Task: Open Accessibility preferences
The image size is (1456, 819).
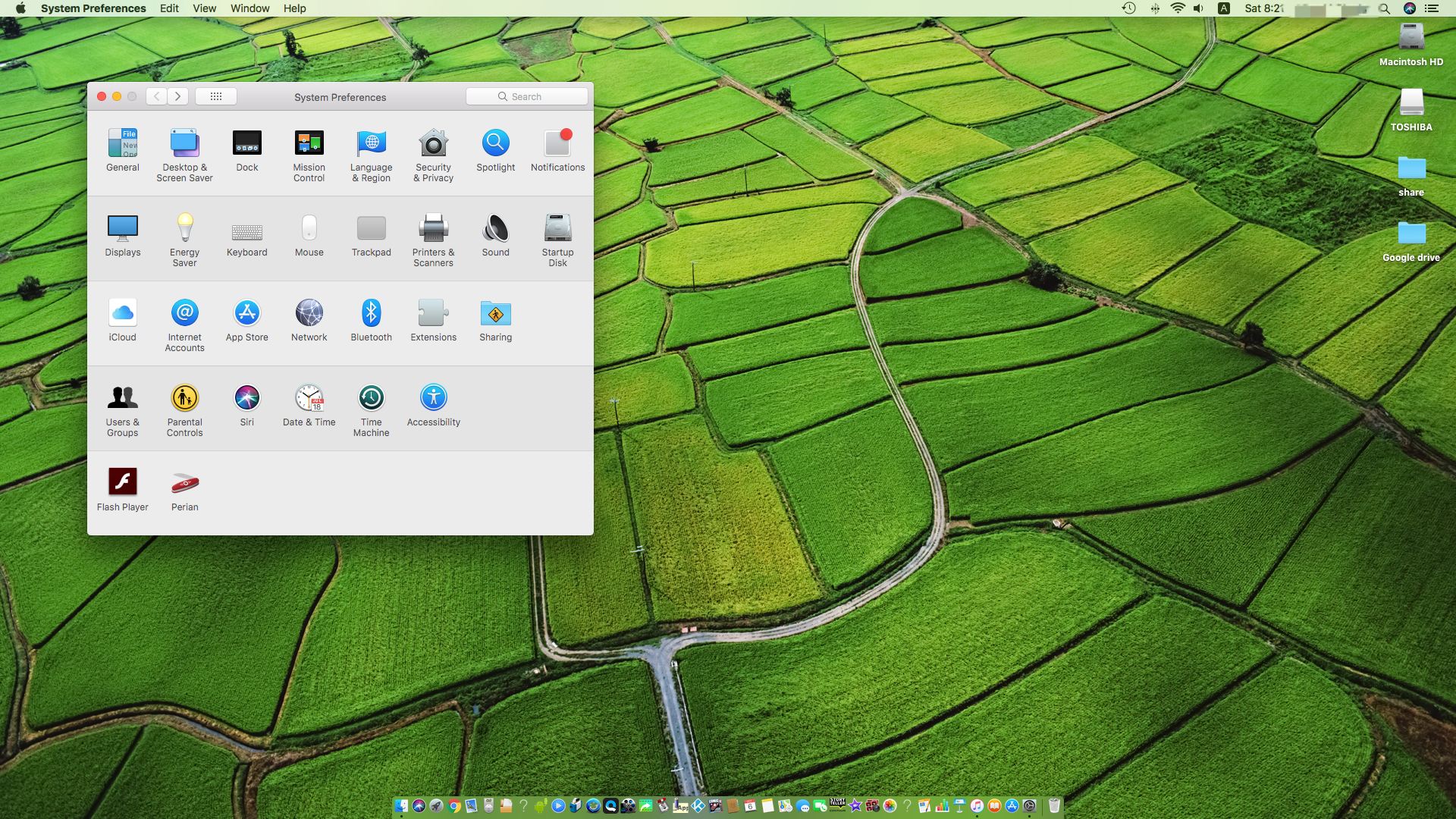Action: [x=433, y=398]
